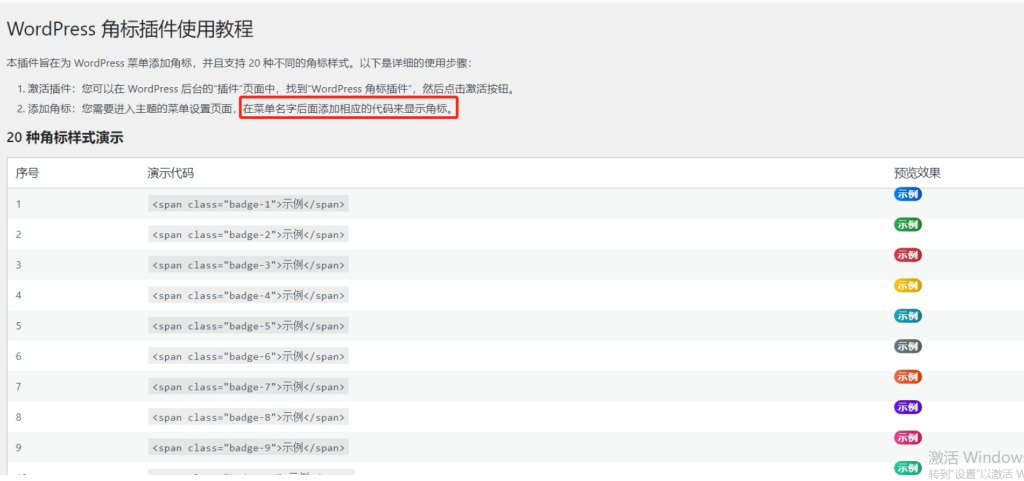The width and height of the screenshot is (1024, 481).
Task: Click the blue badge-1 preview badge
Action: 907,194
